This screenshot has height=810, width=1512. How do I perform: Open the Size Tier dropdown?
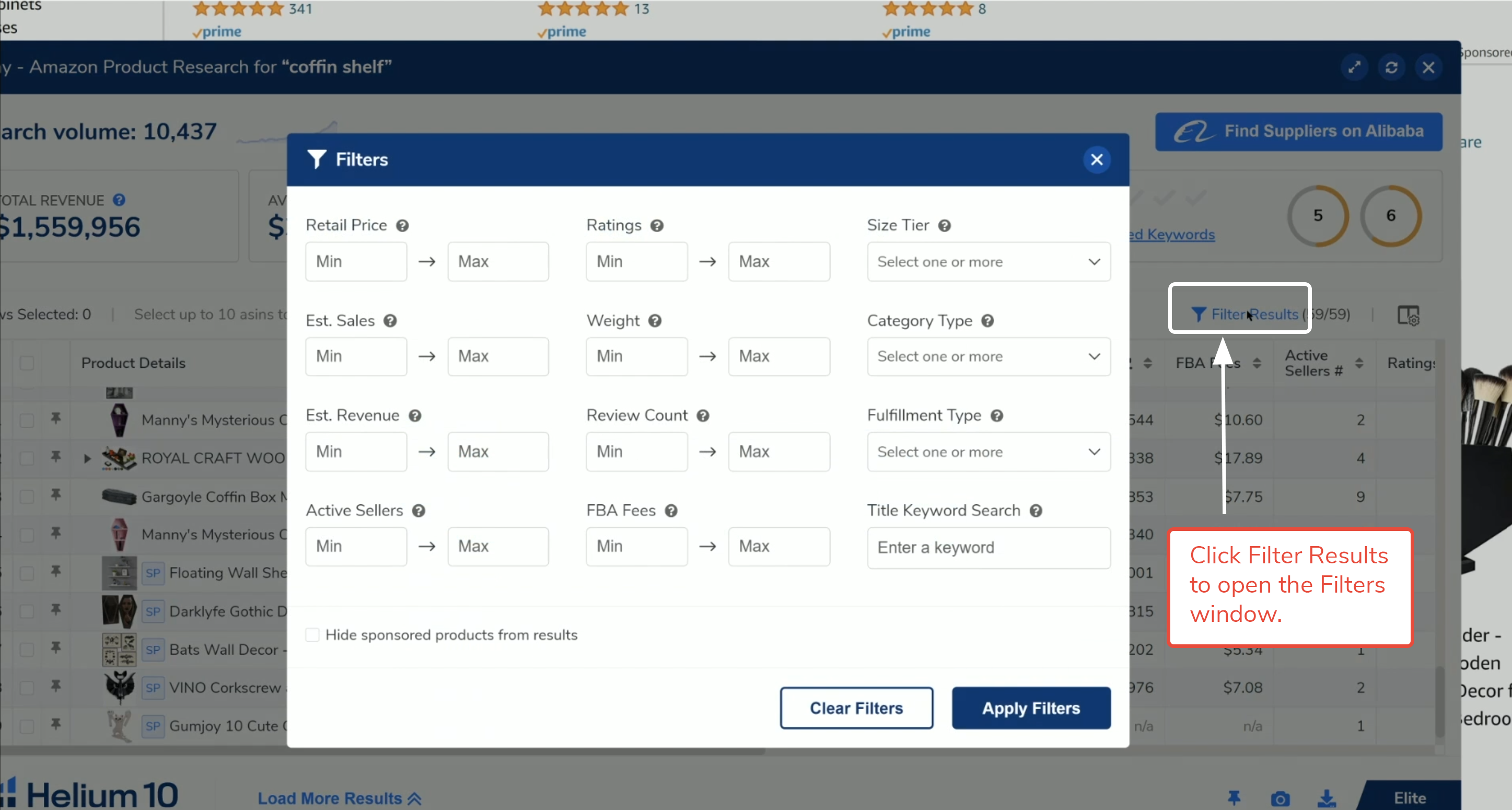pos(988,262)
